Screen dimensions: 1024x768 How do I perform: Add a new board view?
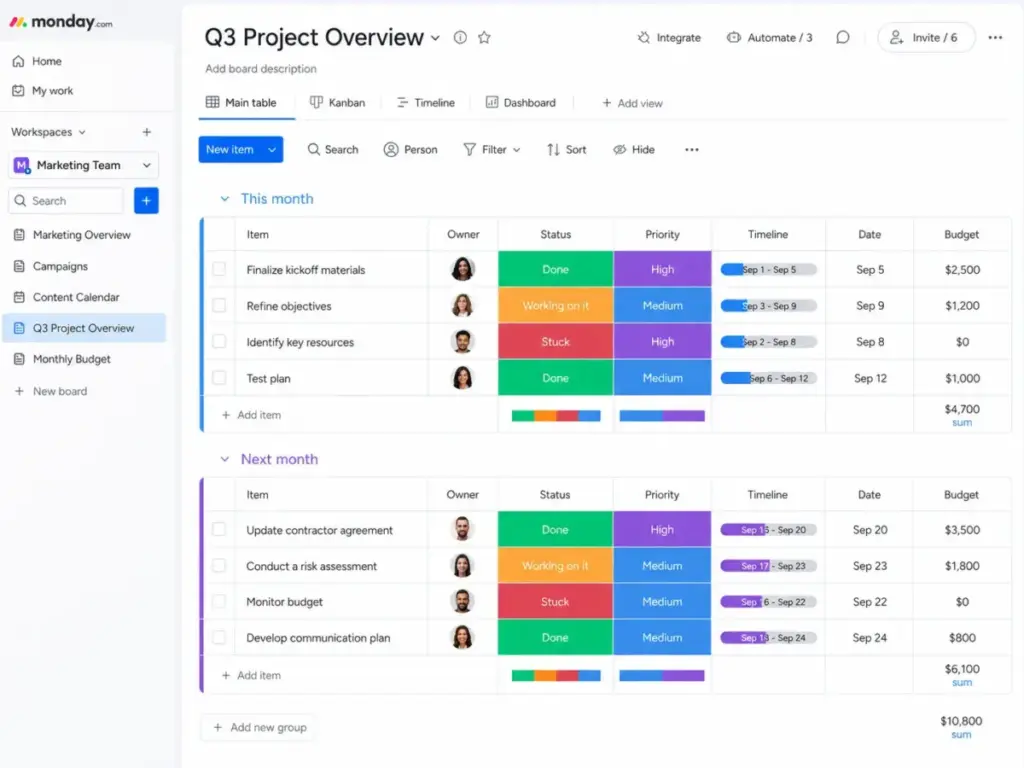coord(632,103)
